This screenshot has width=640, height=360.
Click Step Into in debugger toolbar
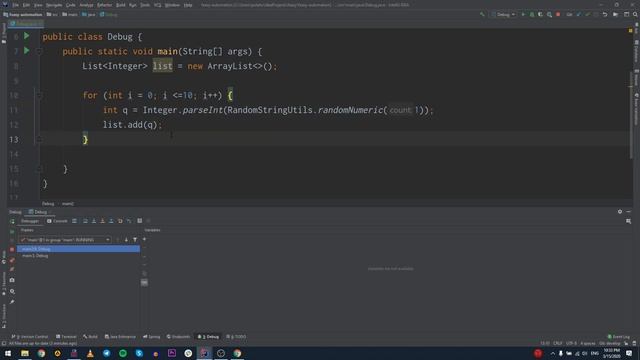[x=94, y=221]
